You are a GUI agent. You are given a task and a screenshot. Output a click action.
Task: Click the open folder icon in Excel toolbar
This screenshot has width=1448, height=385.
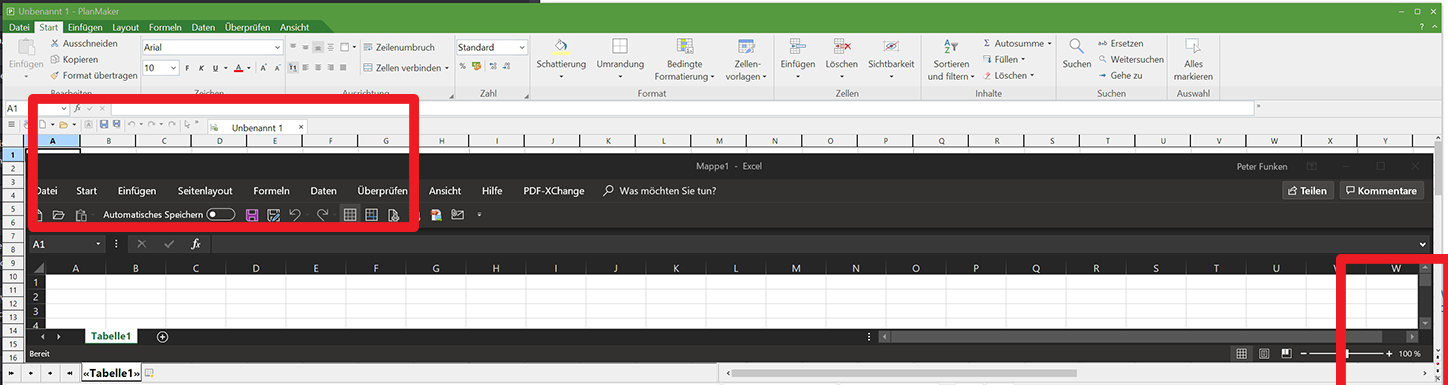click(x=58, y=214)
